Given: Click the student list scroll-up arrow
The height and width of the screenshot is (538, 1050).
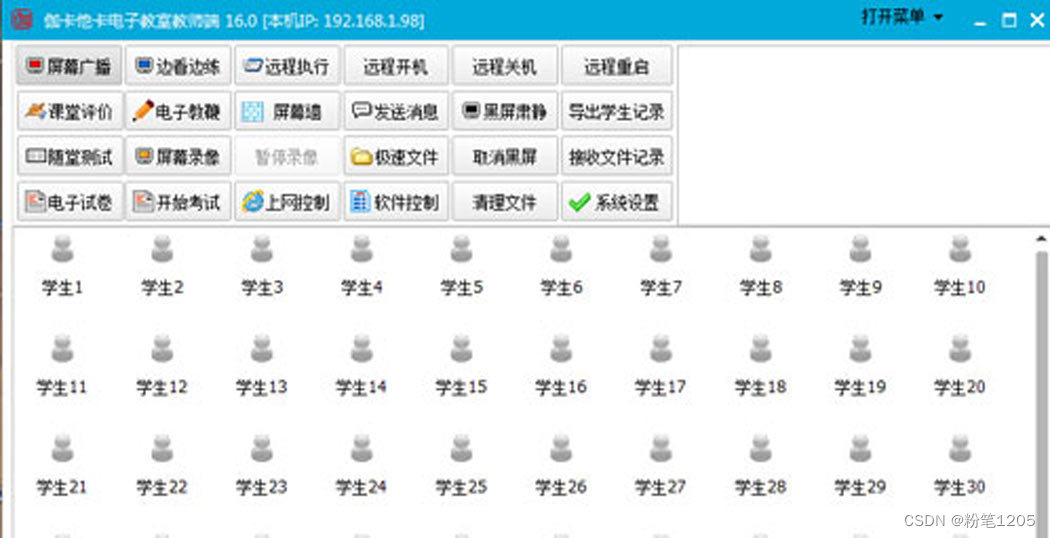Looking at the screenshot, I should pos(1041,239).
